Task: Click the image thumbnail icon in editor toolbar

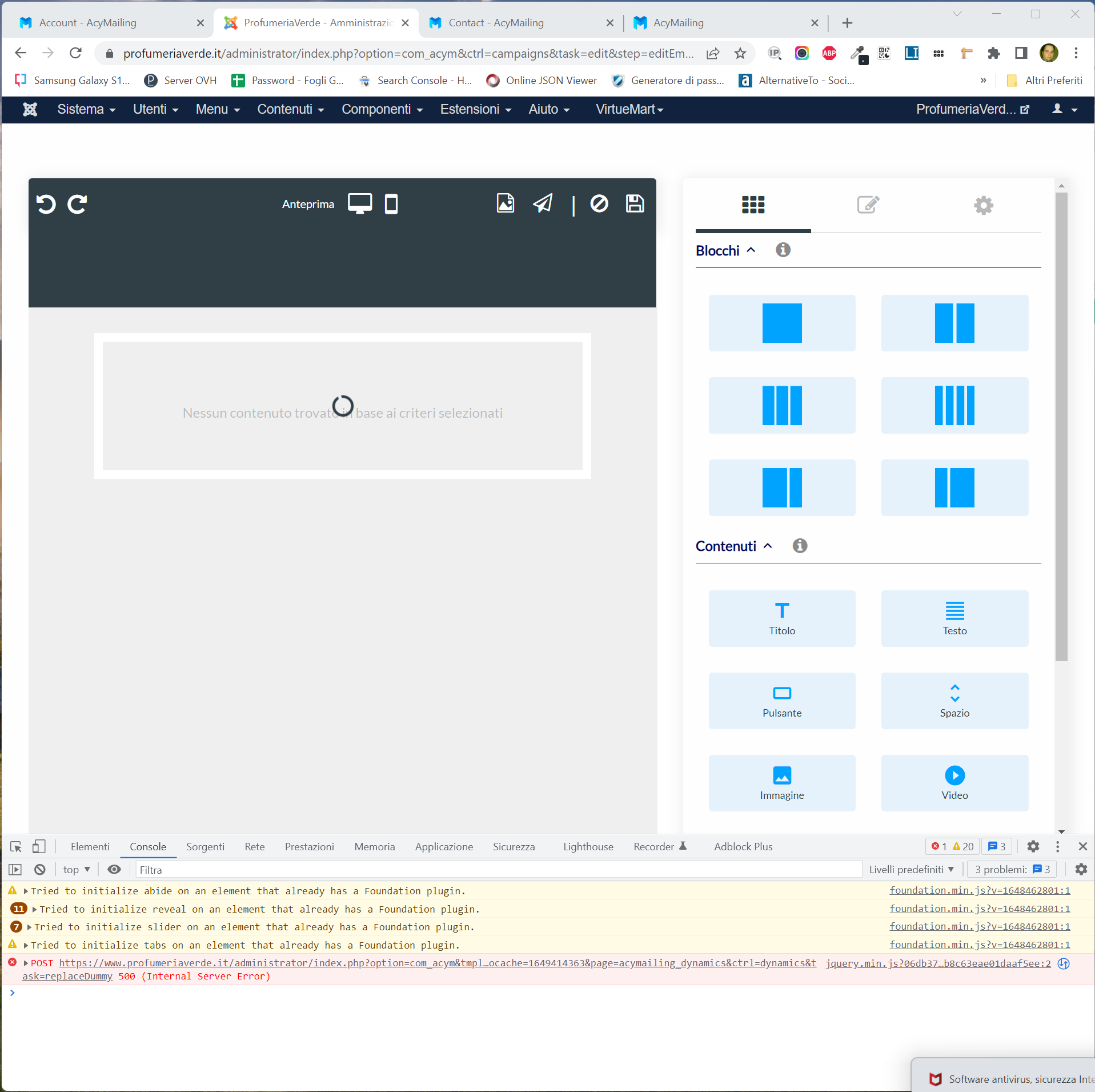Action: (x=506, y=203)
